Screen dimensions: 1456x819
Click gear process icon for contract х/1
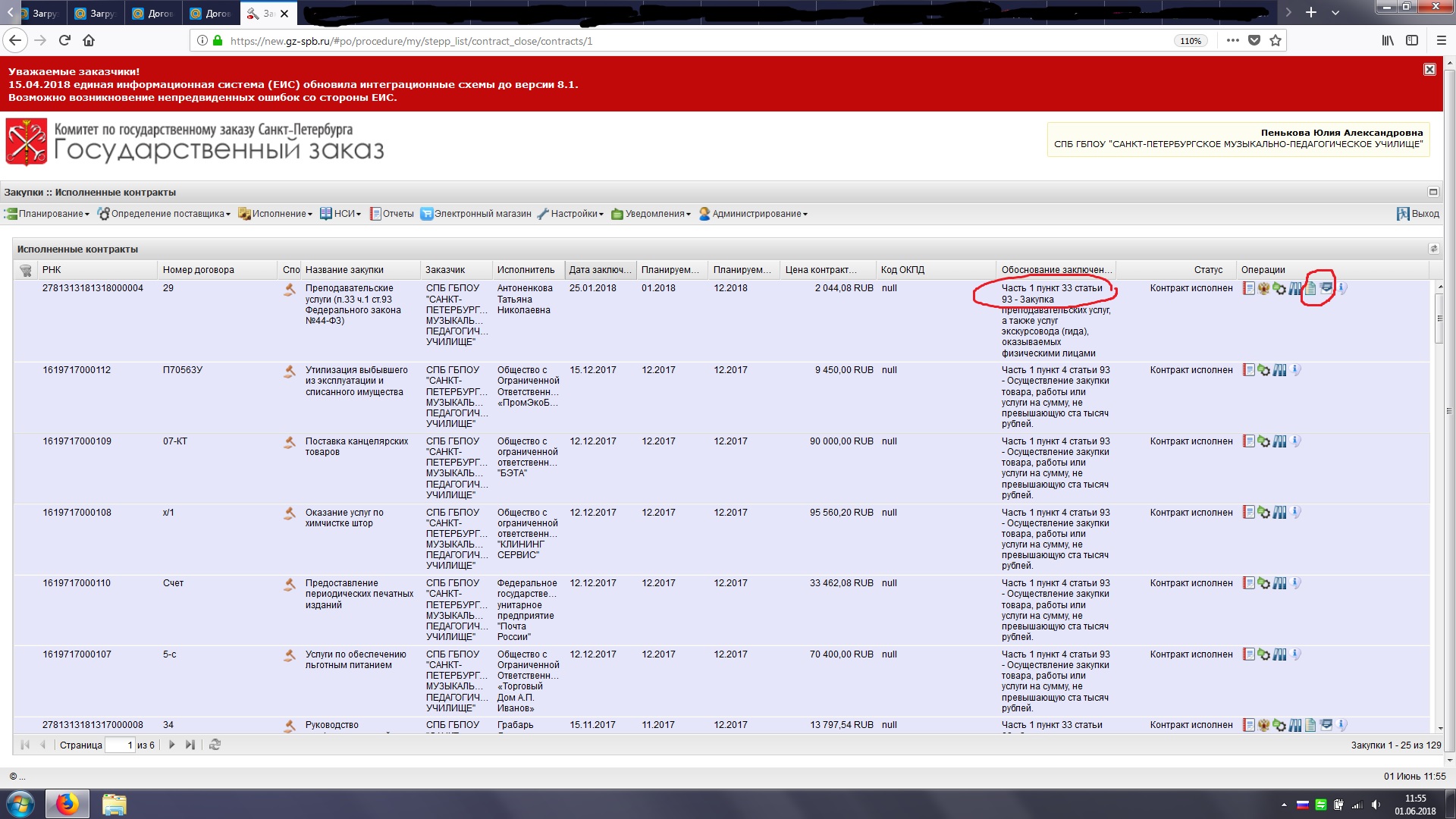1263,513
